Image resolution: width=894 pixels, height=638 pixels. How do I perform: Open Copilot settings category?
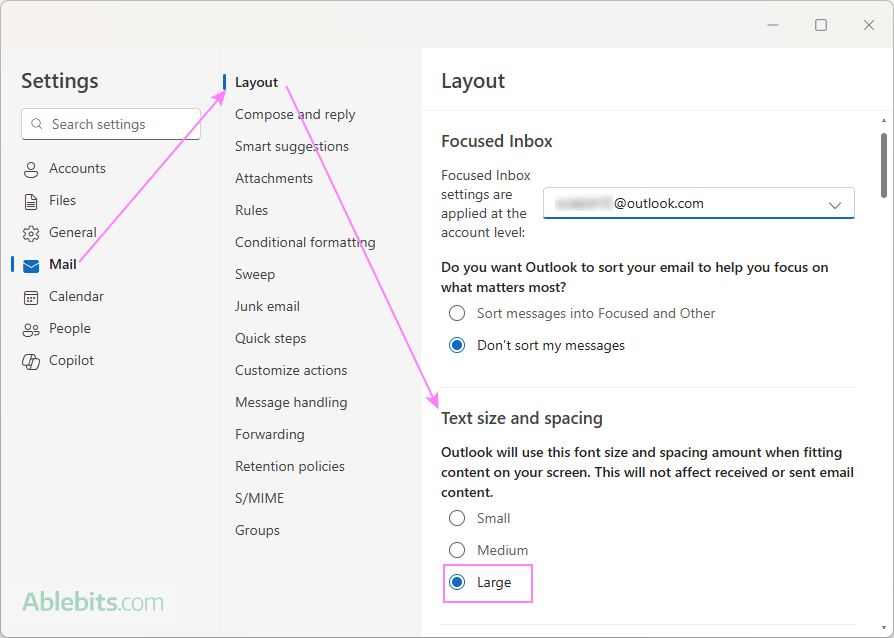[71, 360]
